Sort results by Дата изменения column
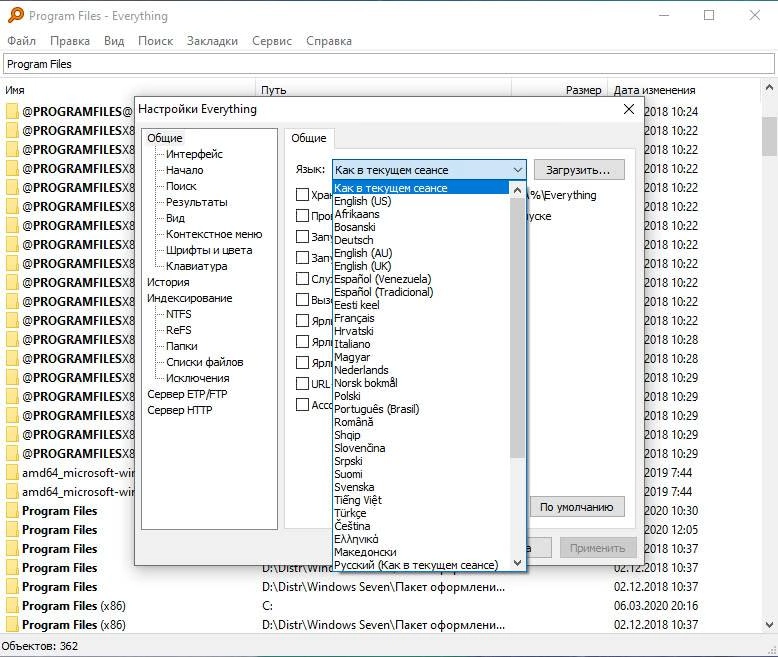778x657 pixels. click(654, 90)
